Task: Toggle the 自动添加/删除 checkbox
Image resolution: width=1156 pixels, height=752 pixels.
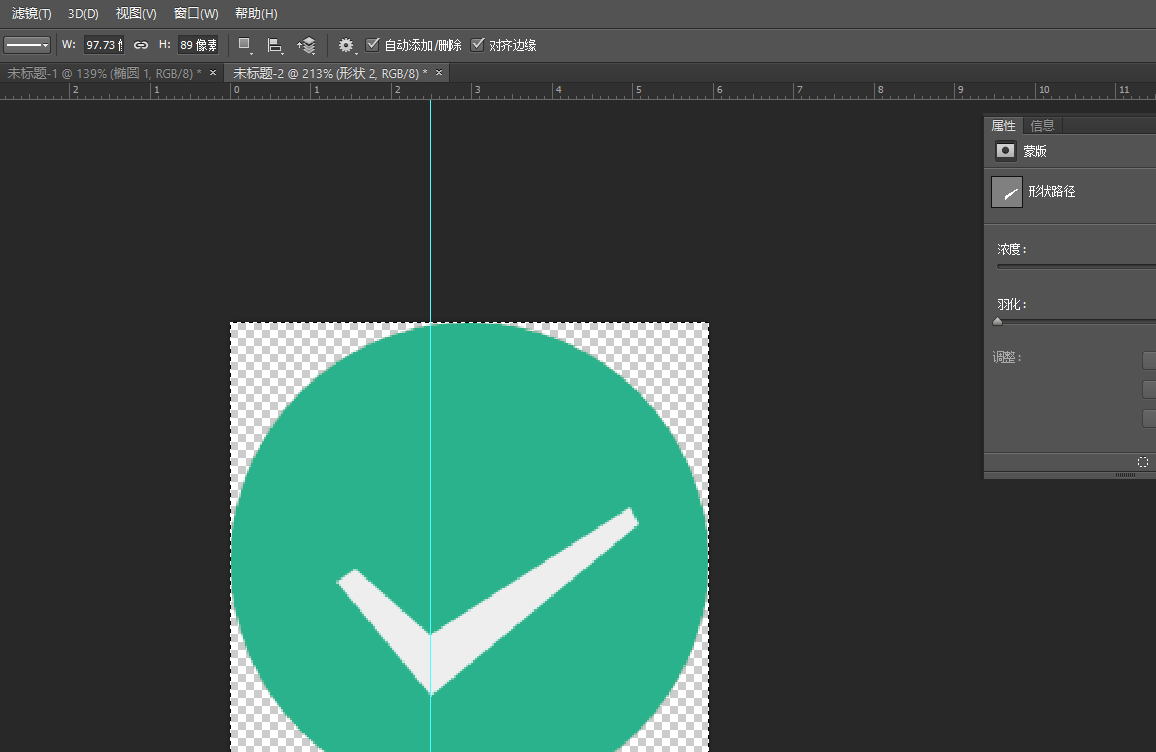Action: 374,45
